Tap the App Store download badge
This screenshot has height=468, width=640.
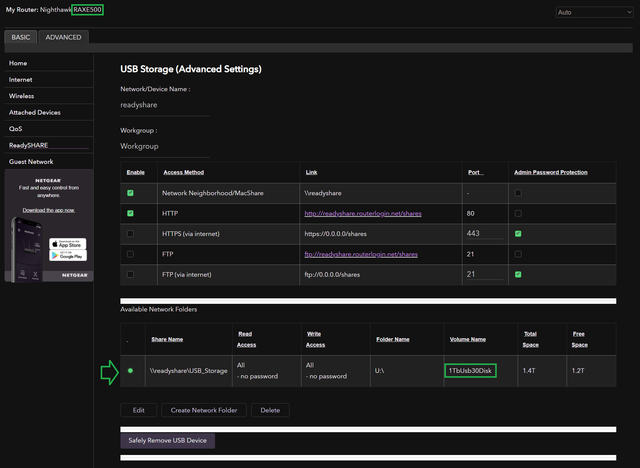(68, 244)
